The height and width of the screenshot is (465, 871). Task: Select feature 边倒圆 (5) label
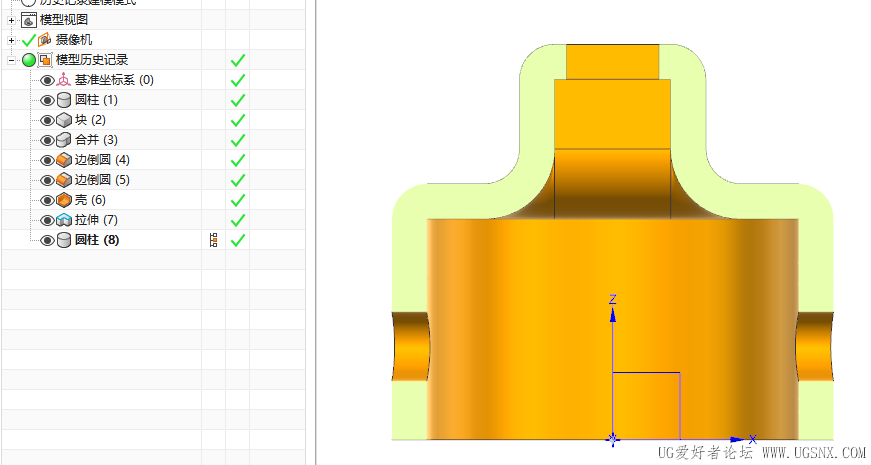point(102,180)
